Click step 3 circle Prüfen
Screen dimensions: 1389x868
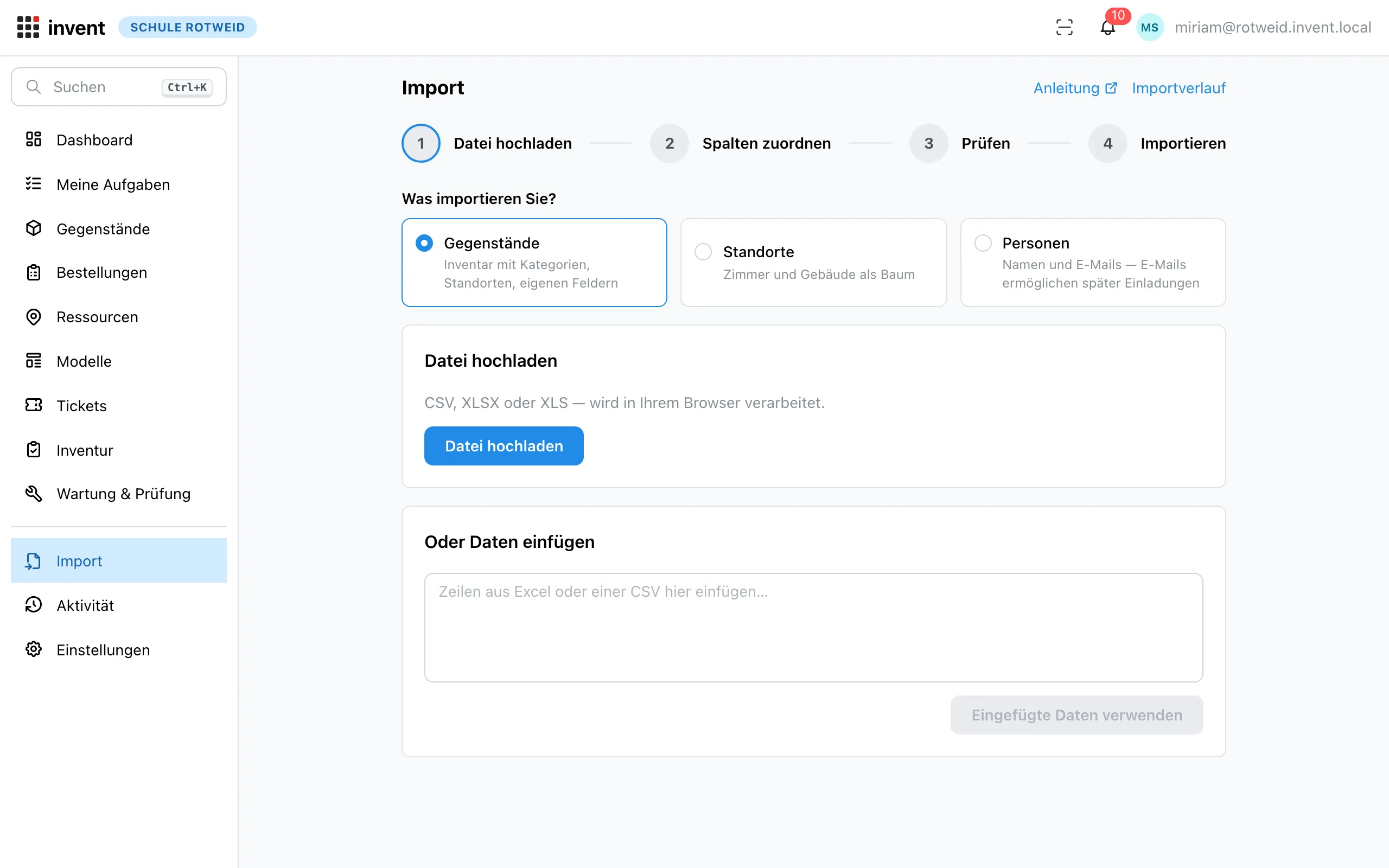(929, 143)
